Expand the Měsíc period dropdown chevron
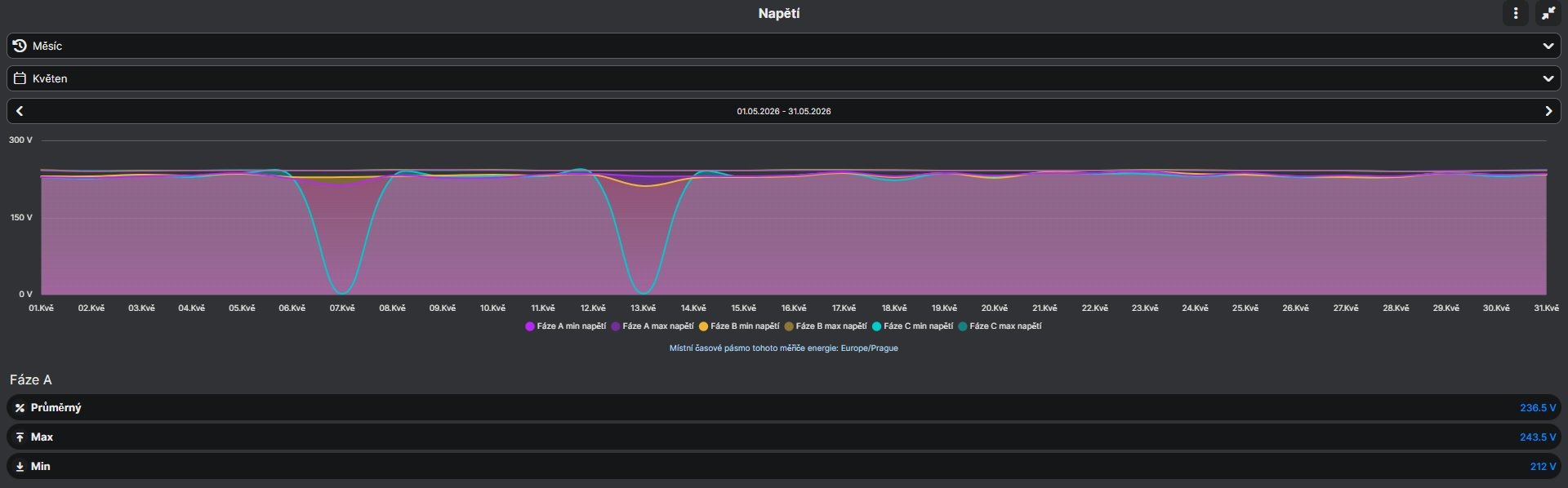Image resolution: width=1568 pixels, height=488 pixels. 1548,46
